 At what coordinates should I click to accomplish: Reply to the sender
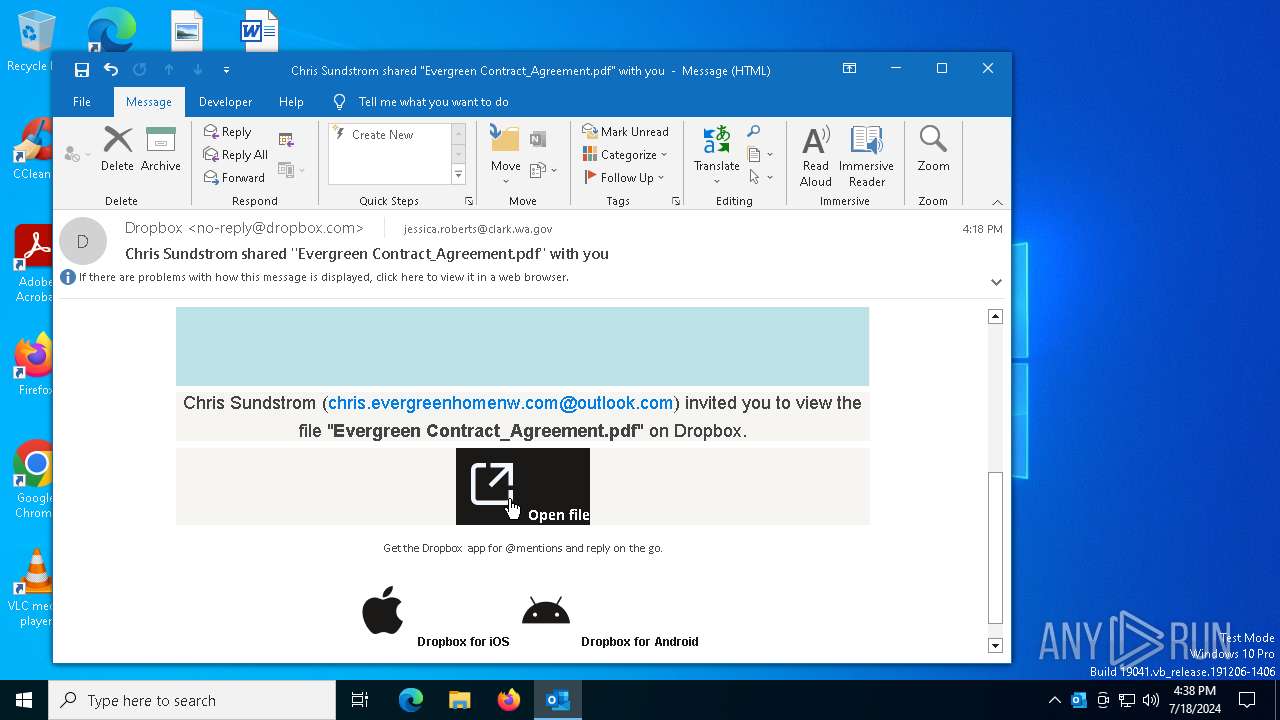click(228, 132)
